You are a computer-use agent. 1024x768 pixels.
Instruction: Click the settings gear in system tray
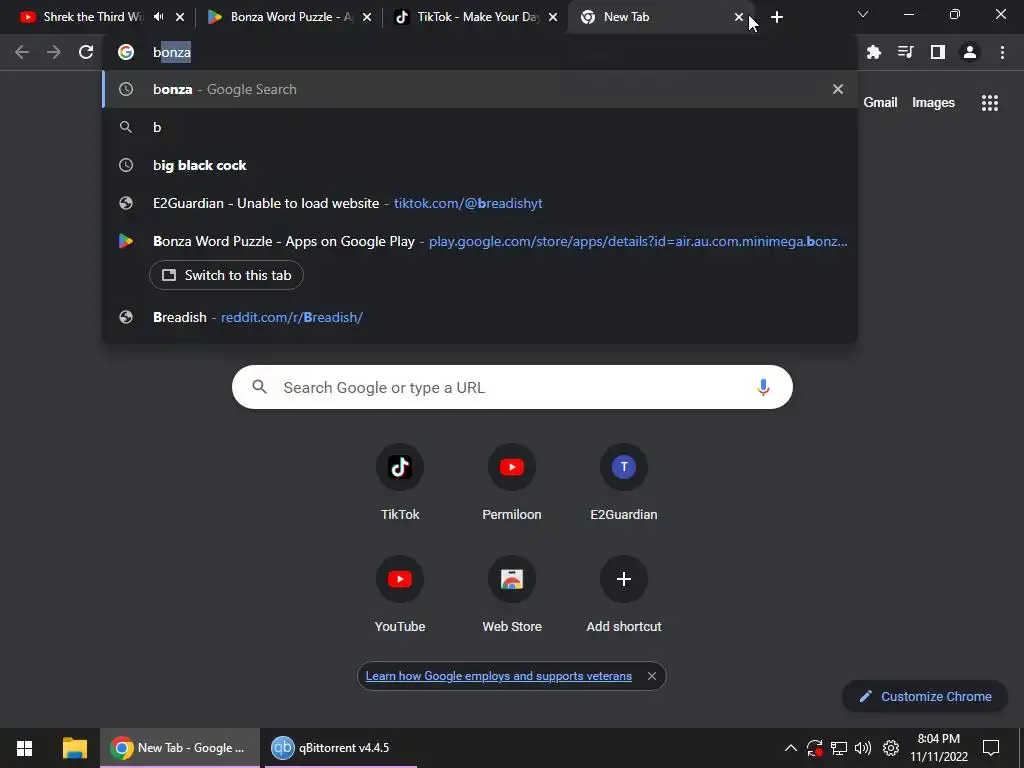tap(891, 748)
